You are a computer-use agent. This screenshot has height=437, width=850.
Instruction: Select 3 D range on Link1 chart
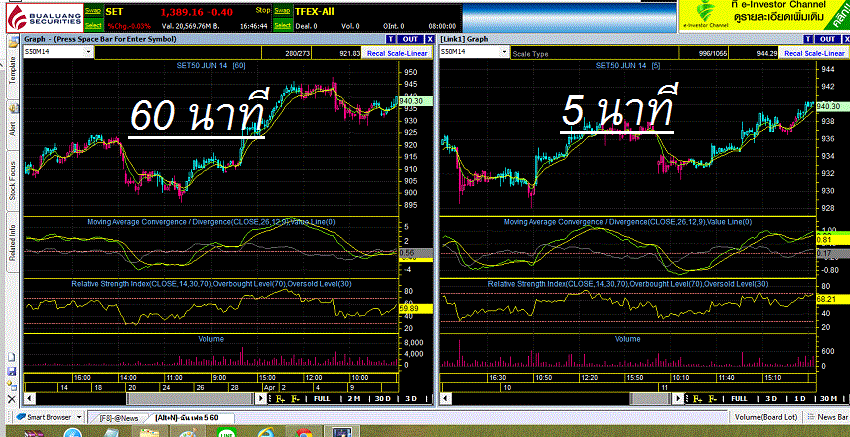(x=770, y=399)
